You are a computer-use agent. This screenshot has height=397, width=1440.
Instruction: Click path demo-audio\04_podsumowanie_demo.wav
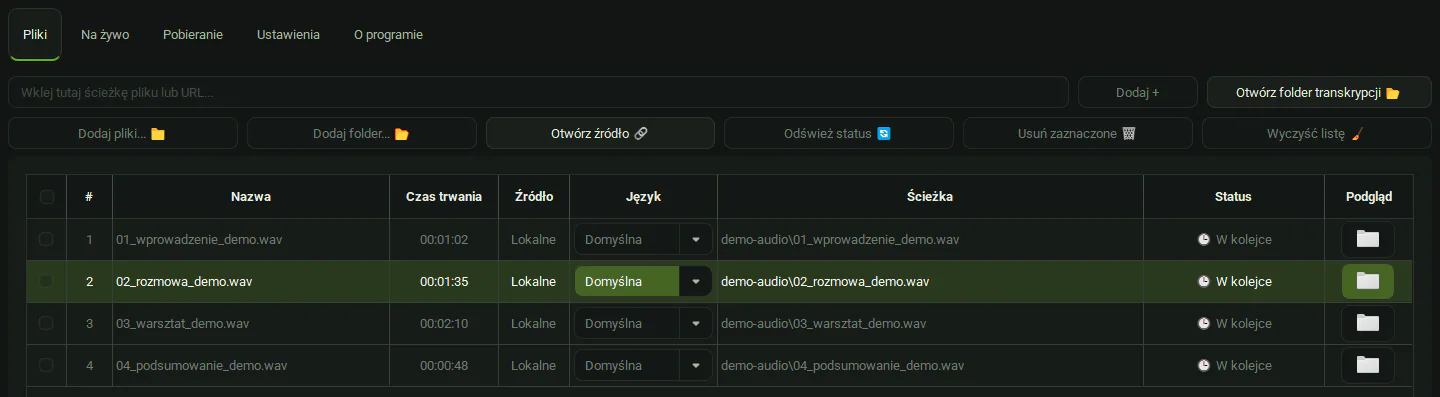click(x=842, y=366)
